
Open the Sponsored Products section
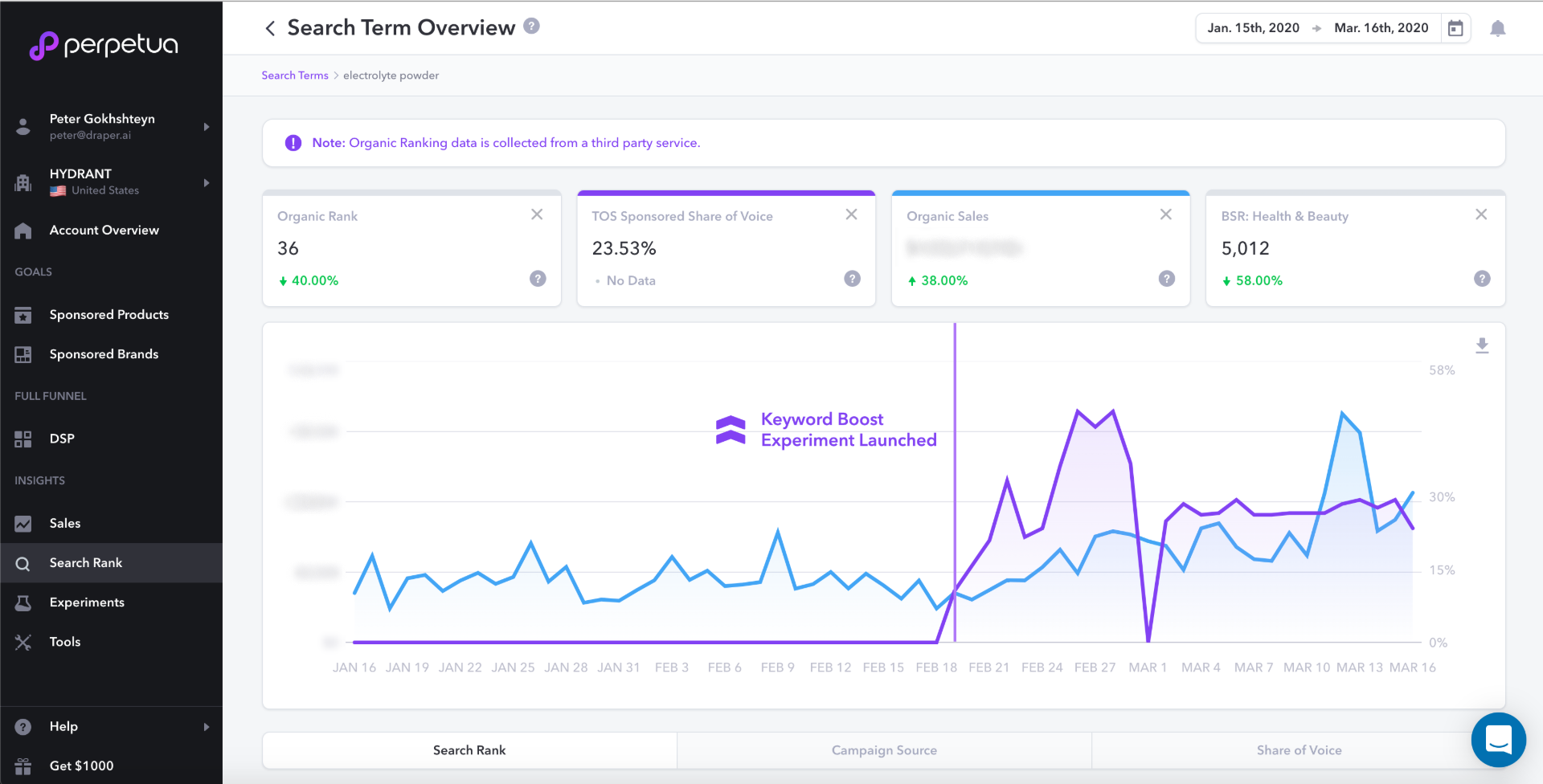pos(108,314)
